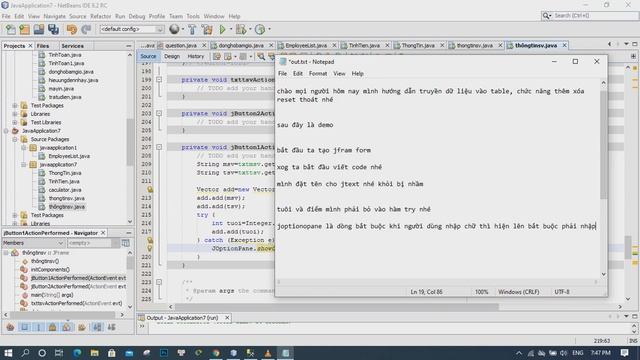Open the NetBeans Tools menu

click(x=193, y=16)
